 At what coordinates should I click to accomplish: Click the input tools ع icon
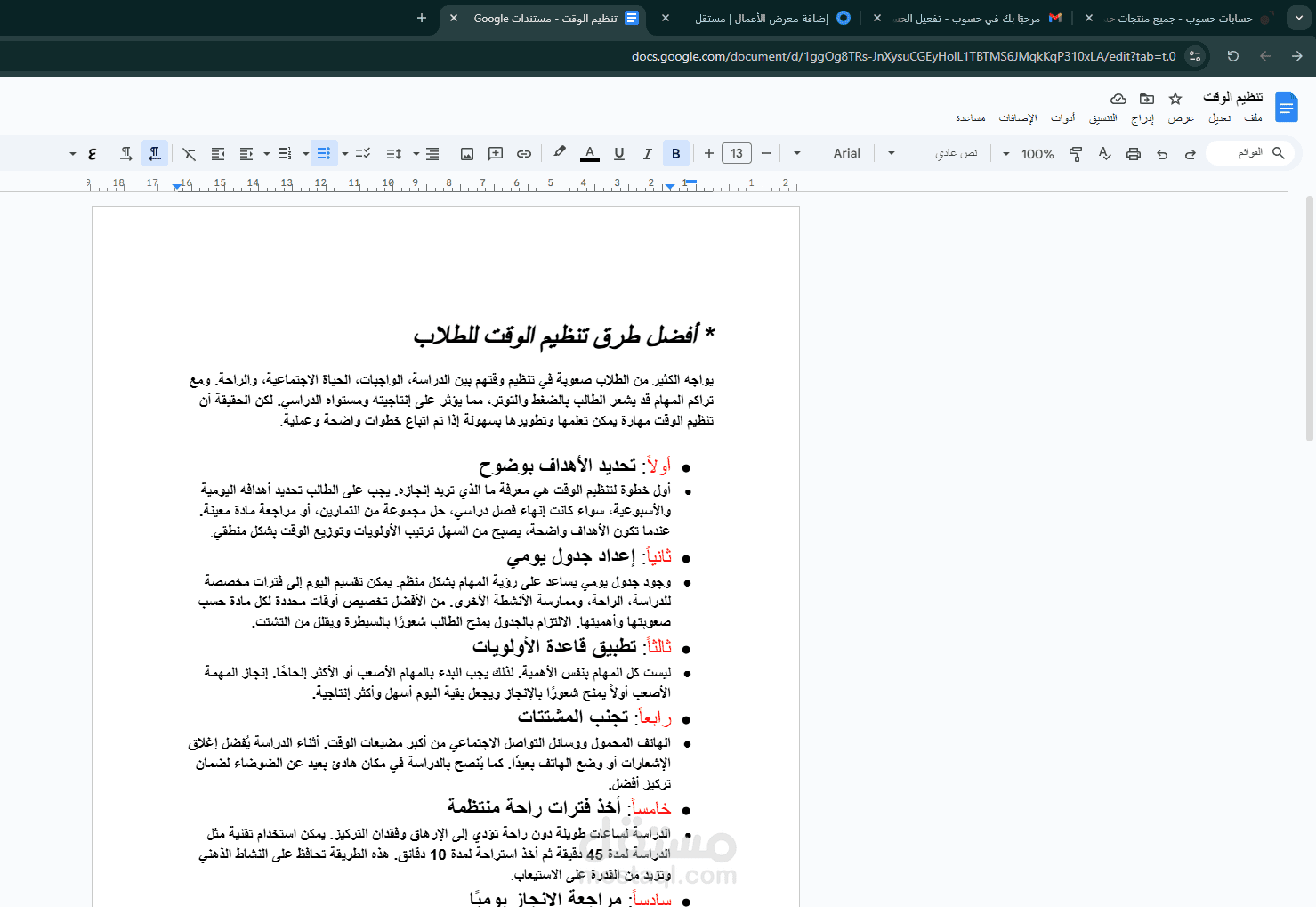(93, 154)
